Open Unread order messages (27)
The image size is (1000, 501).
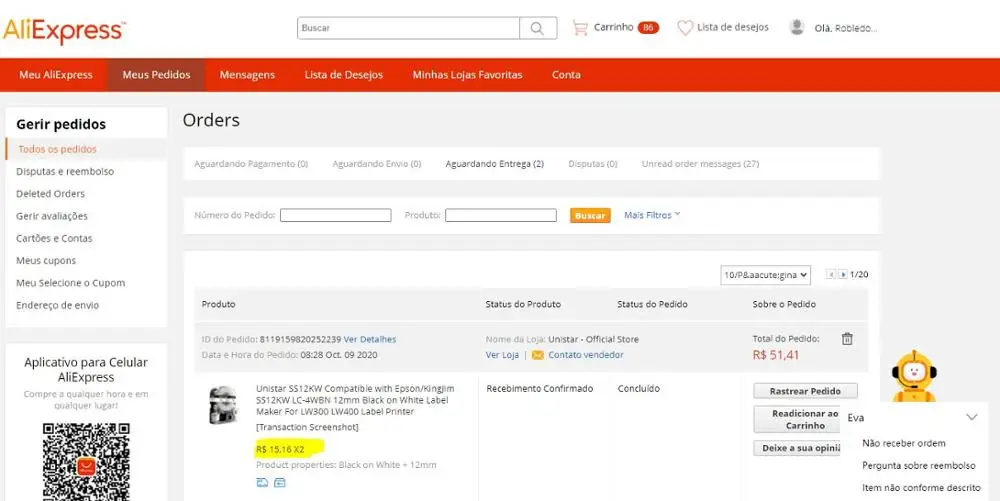(x=700, y=164)
